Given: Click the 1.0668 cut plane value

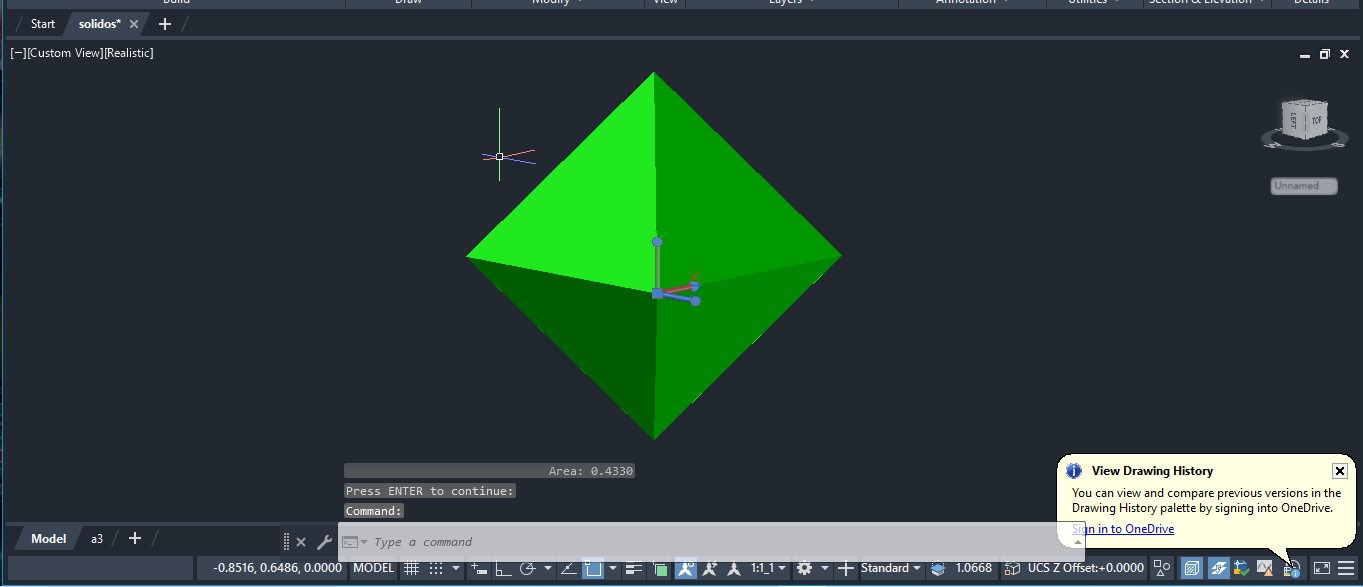Looking at the screenshot, I should pyautogui.click(x=974, y=569).
